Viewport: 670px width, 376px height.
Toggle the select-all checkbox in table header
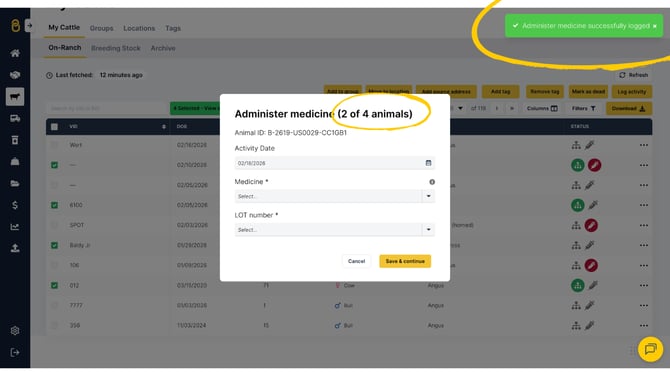coord(54,127)
